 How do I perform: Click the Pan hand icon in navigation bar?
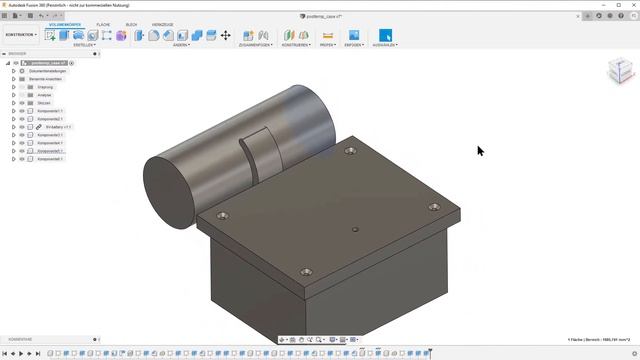pos(301,340)
